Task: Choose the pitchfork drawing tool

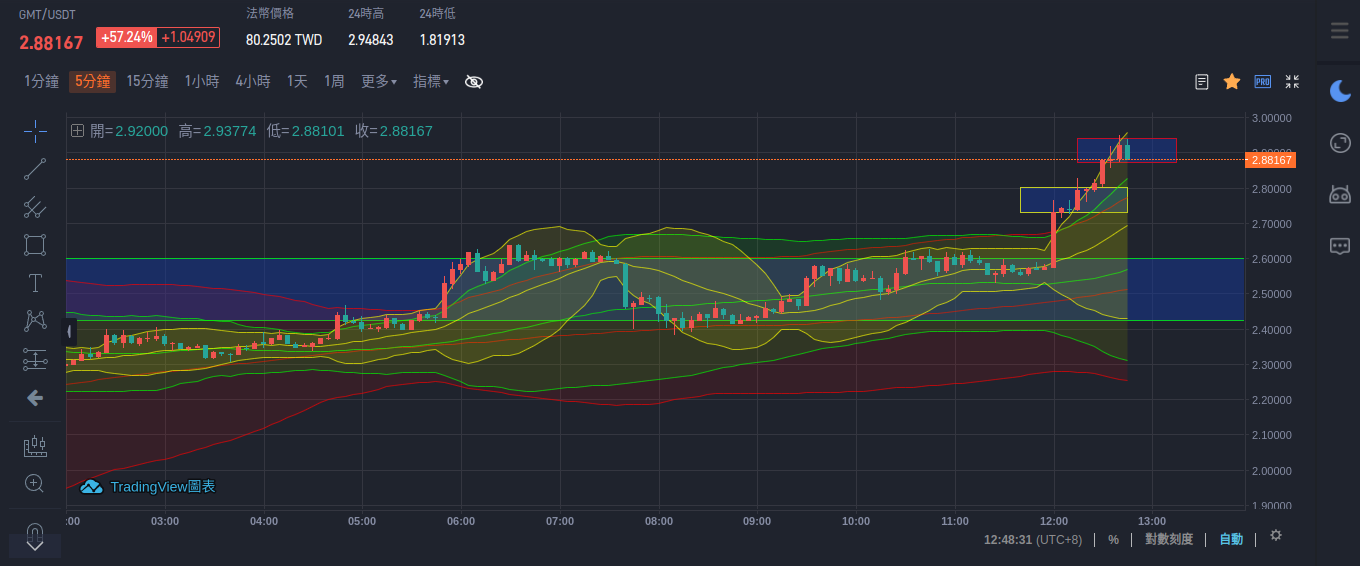Action: click(35, 207)
